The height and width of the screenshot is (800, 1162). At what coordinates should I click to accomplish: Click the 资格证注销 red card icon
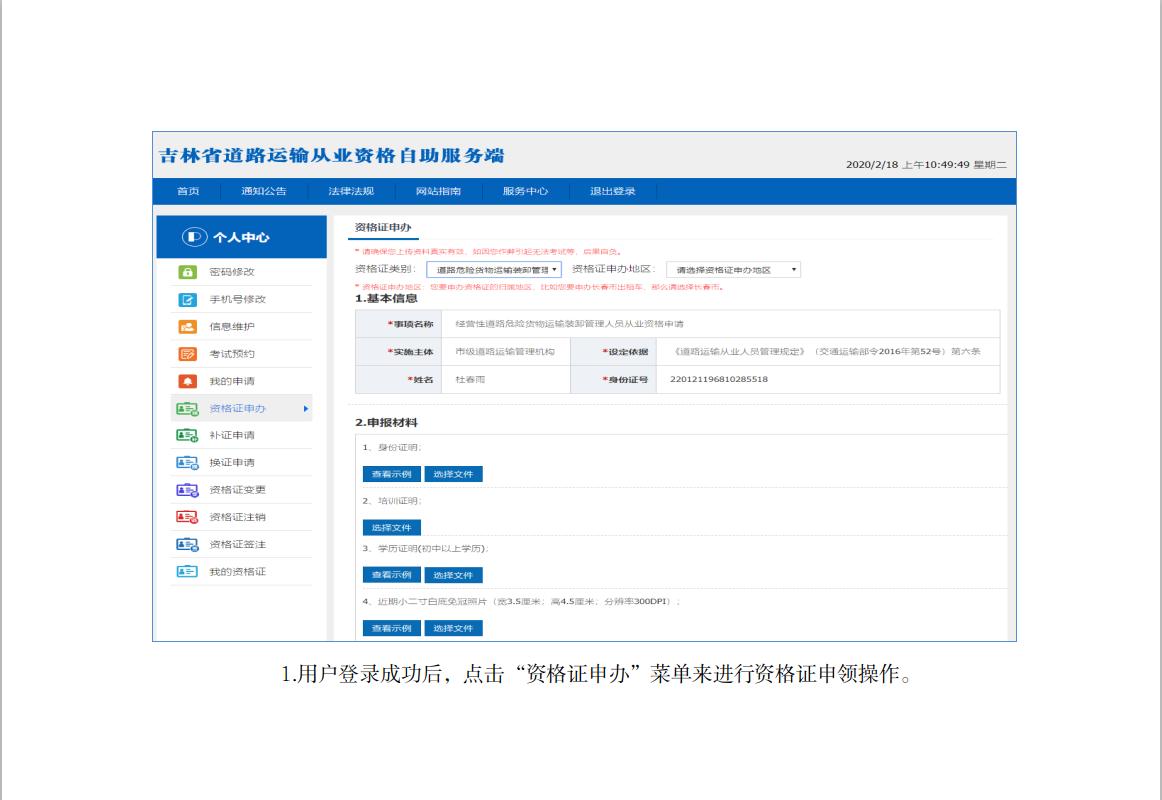click(187, 517)
